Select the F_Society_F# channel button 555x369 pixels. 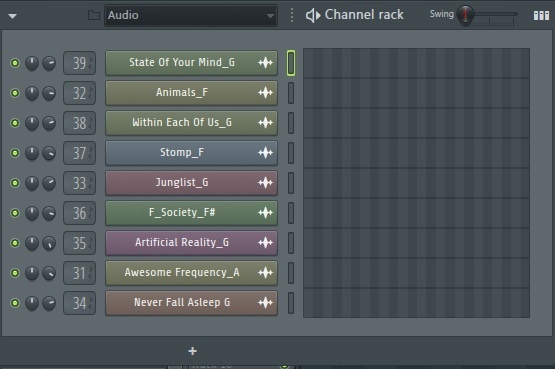point(191,213)
